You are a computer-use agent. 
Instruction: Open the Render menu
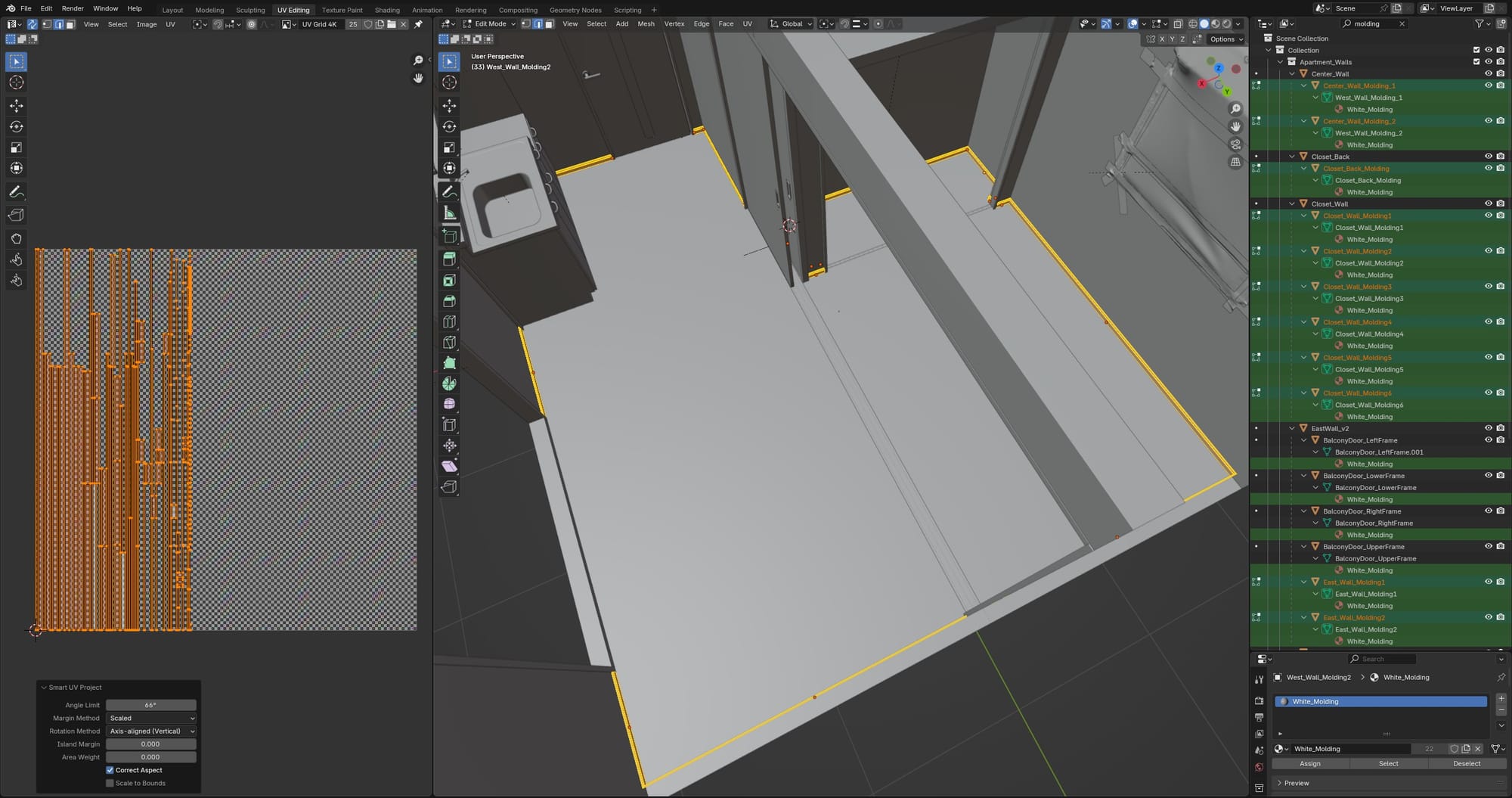[x=73, y=8]
